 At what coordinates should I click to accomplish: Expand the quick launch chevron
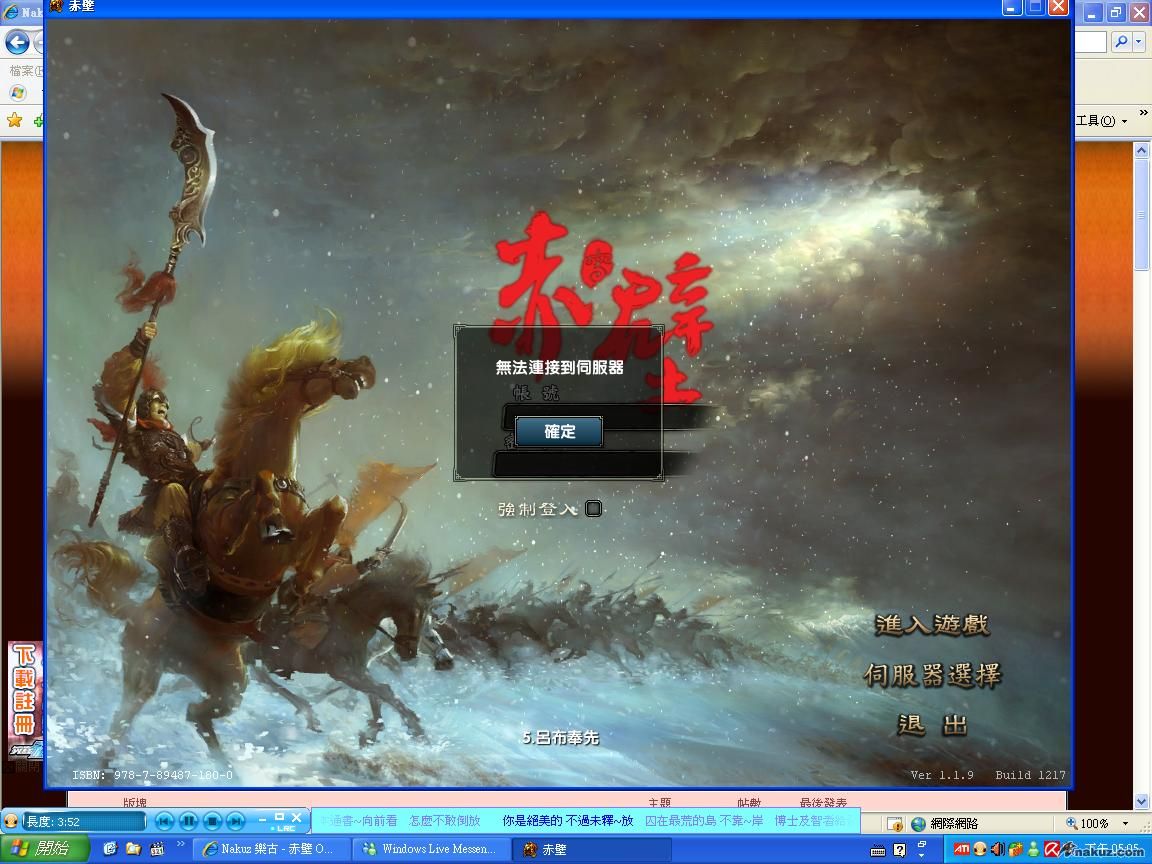tap(180, 844)
